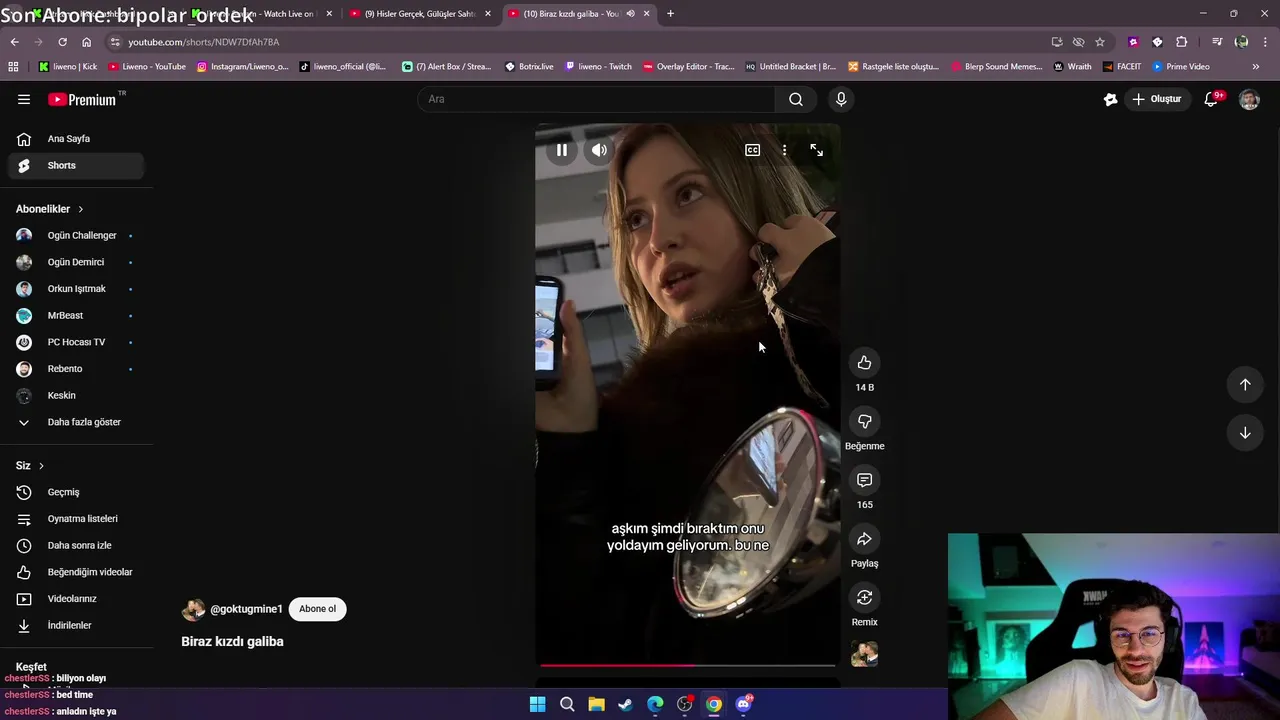Go to YouTube Premium home logo
The width and height of the screenshot is (1280, 720).
click(82, 99)
